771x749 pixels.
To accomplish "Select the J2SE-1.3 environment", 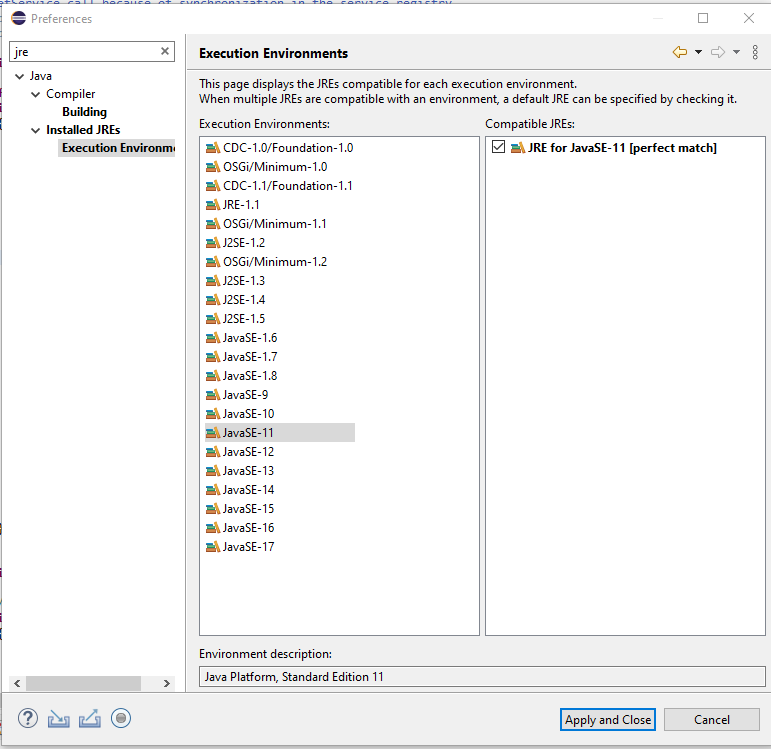I will (x=236, y=281).
